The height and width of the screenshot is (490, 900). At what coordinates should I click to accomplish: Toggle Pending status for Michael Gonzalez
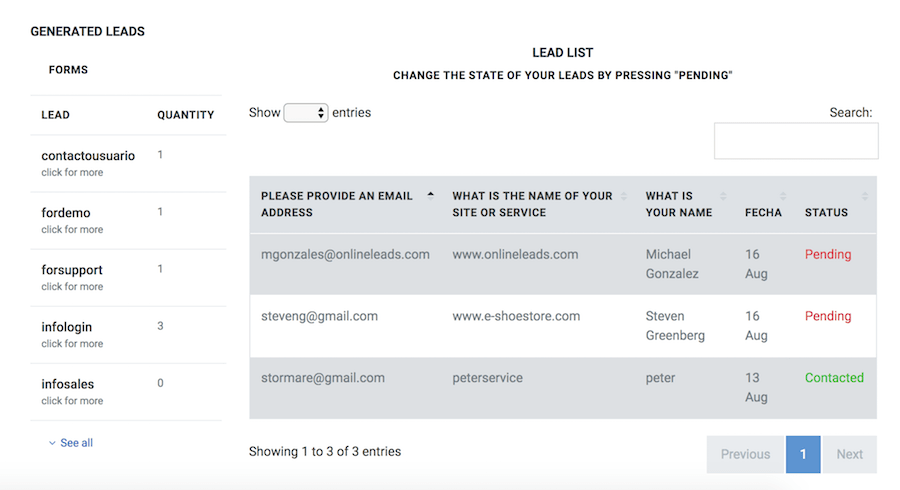[828, 254]
